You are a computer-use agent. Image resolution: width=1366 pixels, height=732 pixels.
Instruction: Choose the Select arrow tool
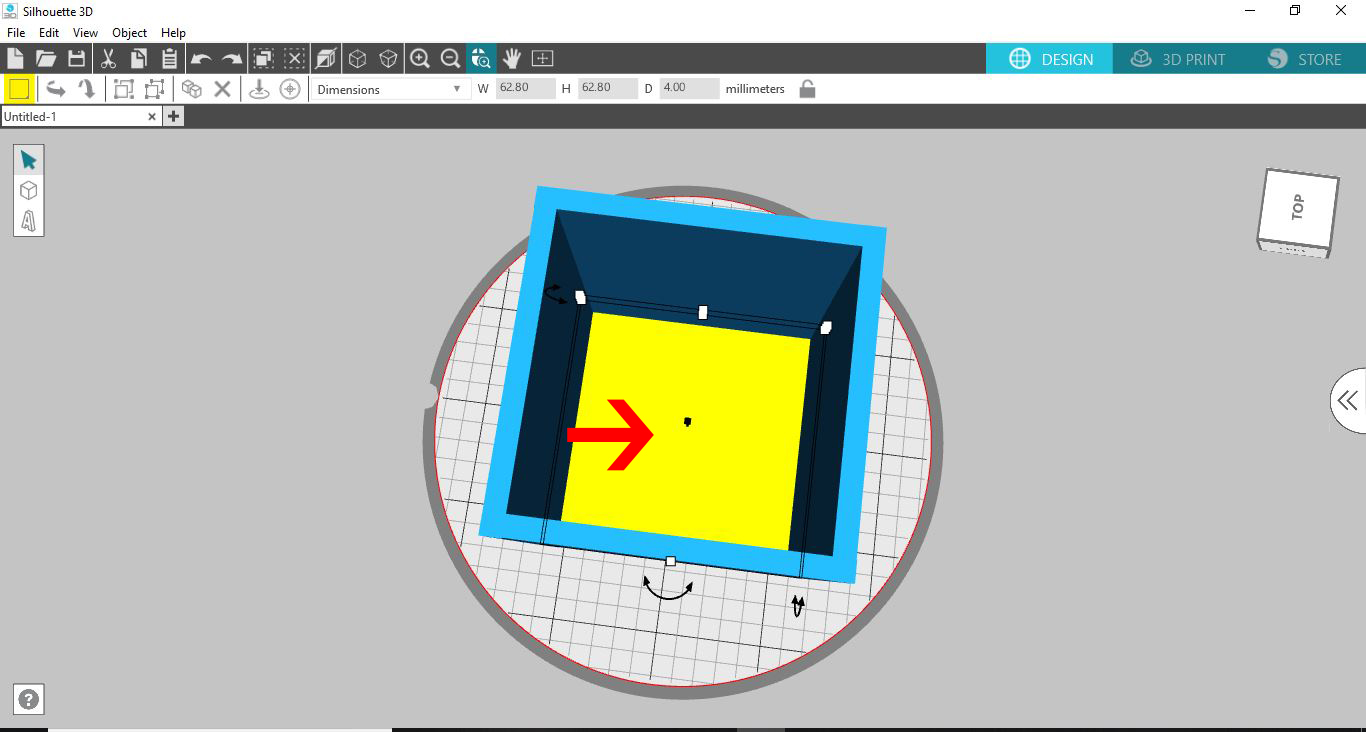click(28, 160)
